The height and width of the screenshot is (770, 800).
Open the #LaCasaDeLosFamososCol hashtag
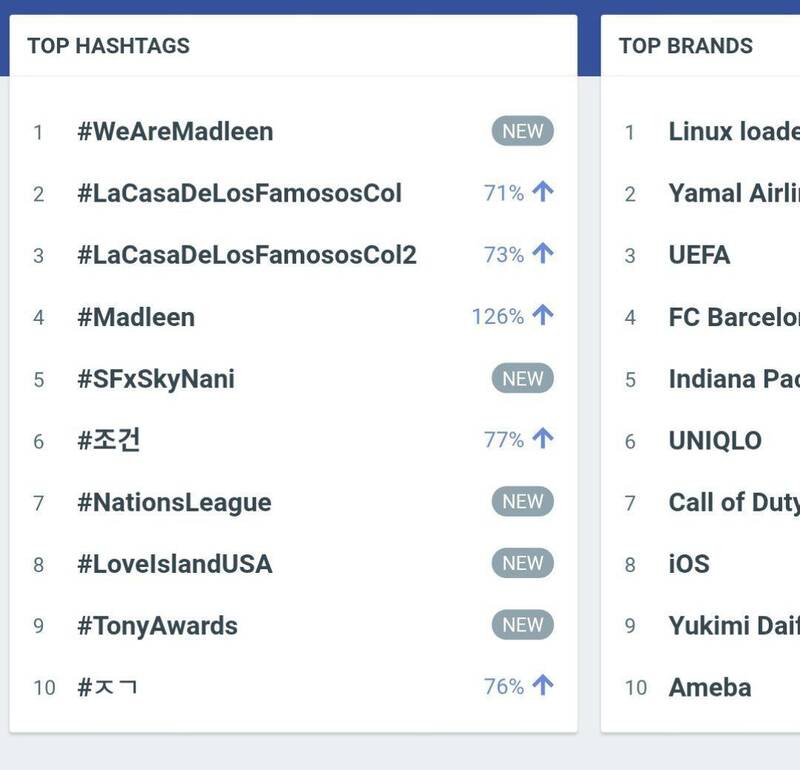tap(239, 193)
